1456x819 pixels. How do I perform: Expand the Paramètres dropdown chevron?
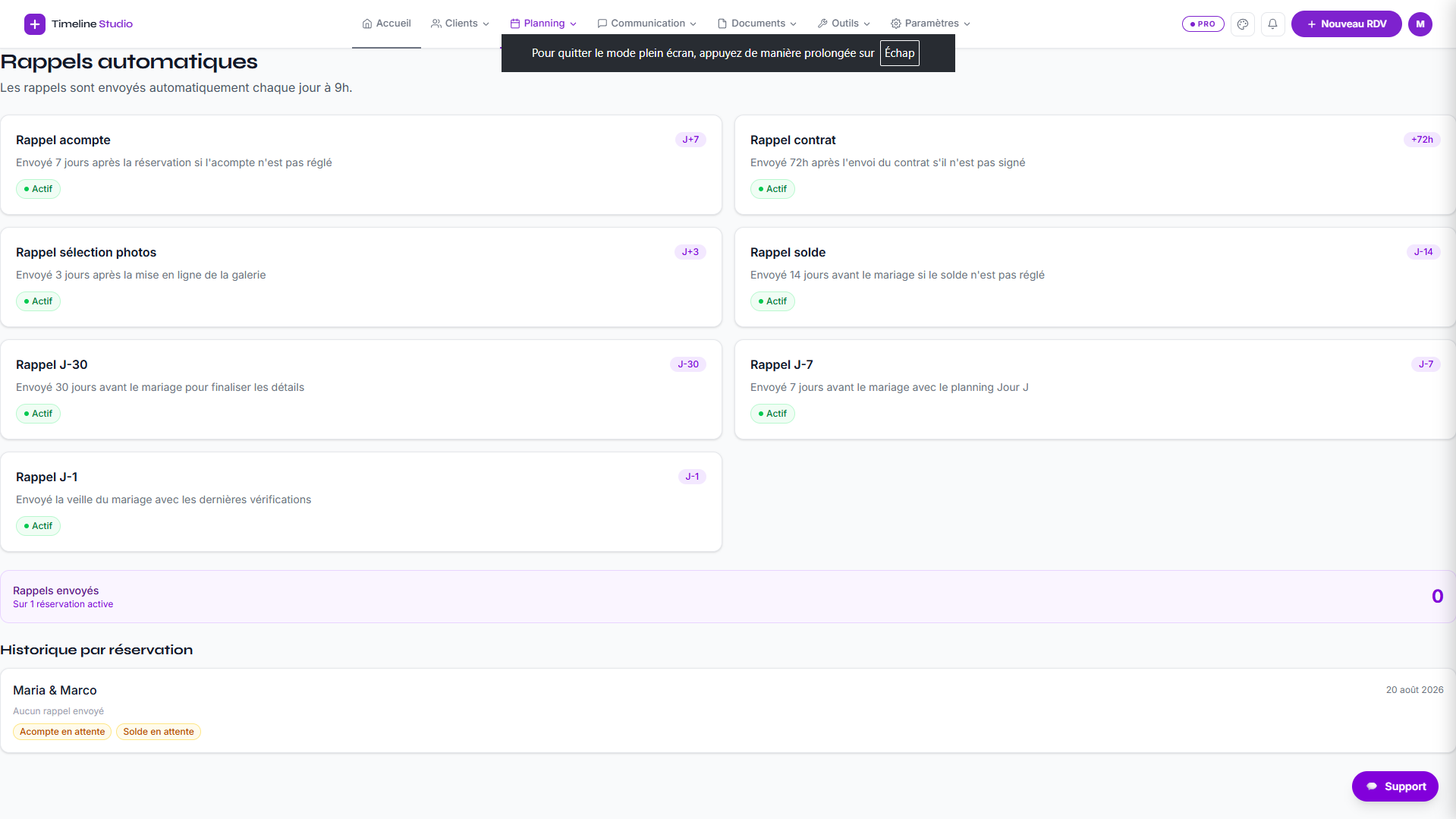tap(967, 24)
